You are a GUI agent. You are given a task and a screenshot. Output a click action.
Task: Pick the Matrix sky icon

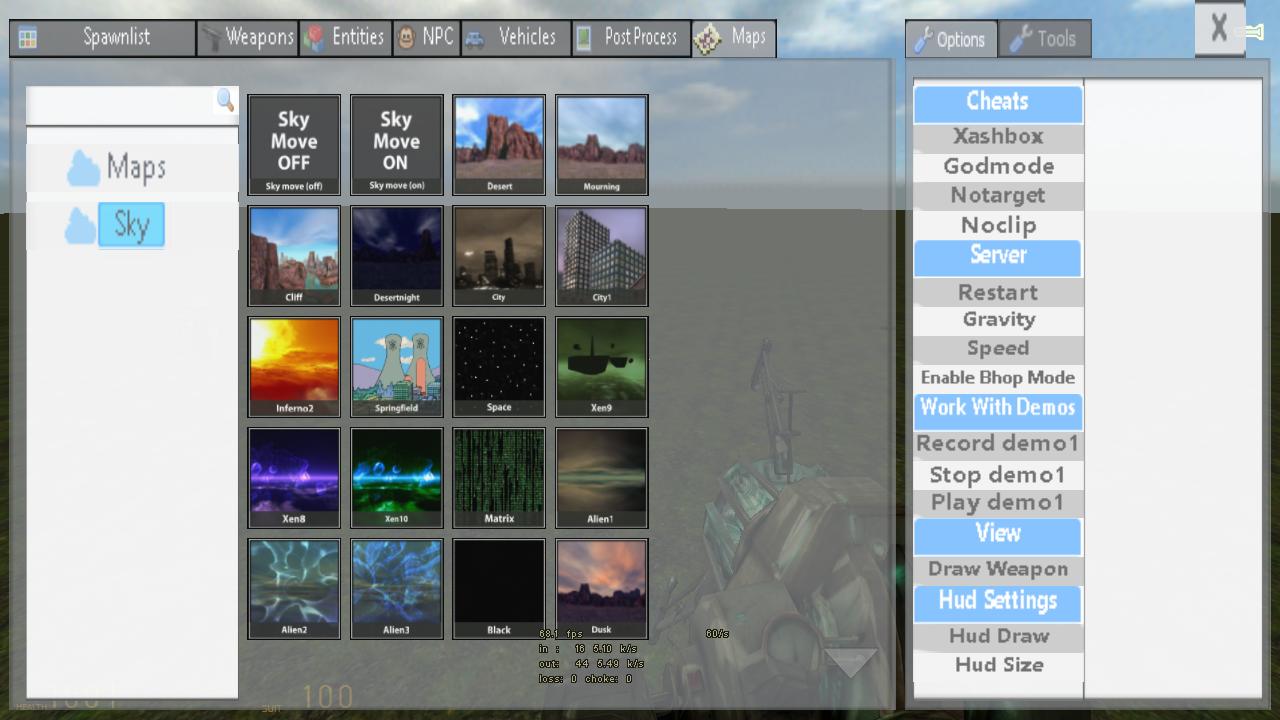498,477
